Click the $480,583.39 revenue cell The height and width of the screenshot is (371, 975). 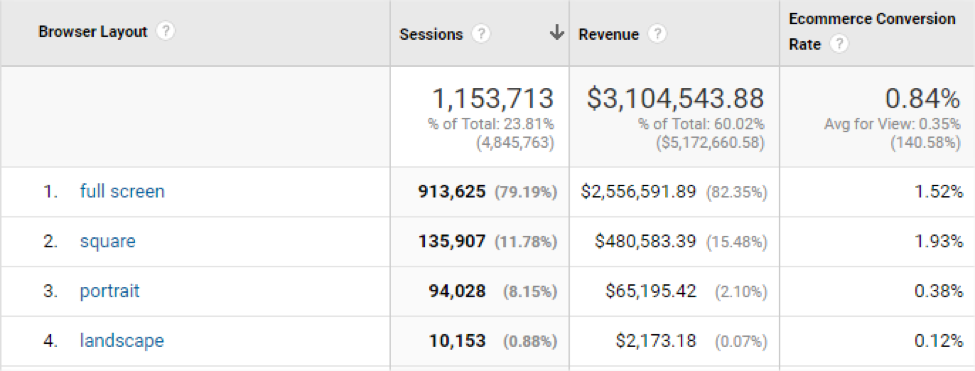(645, 241)
